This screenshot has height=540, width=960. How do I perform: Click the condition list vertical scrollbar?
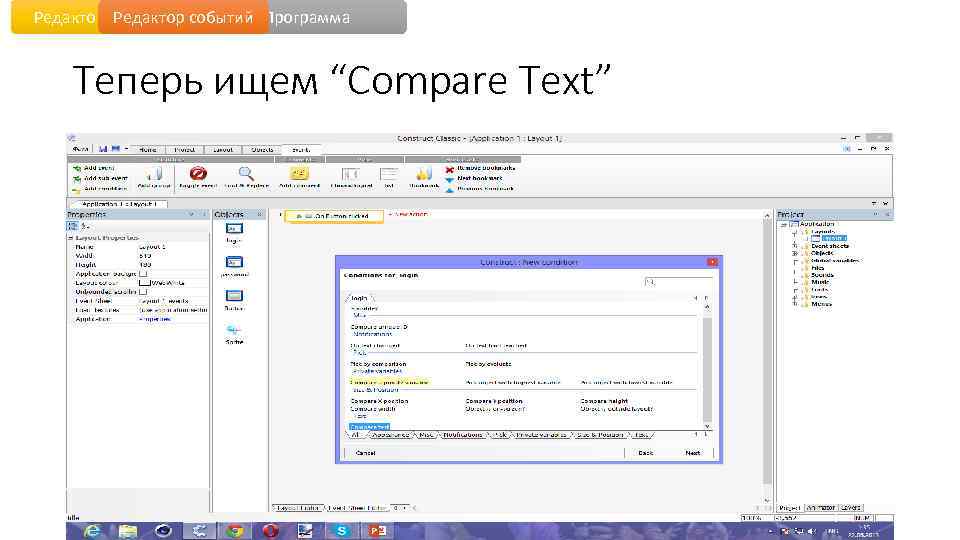(707, 366)
